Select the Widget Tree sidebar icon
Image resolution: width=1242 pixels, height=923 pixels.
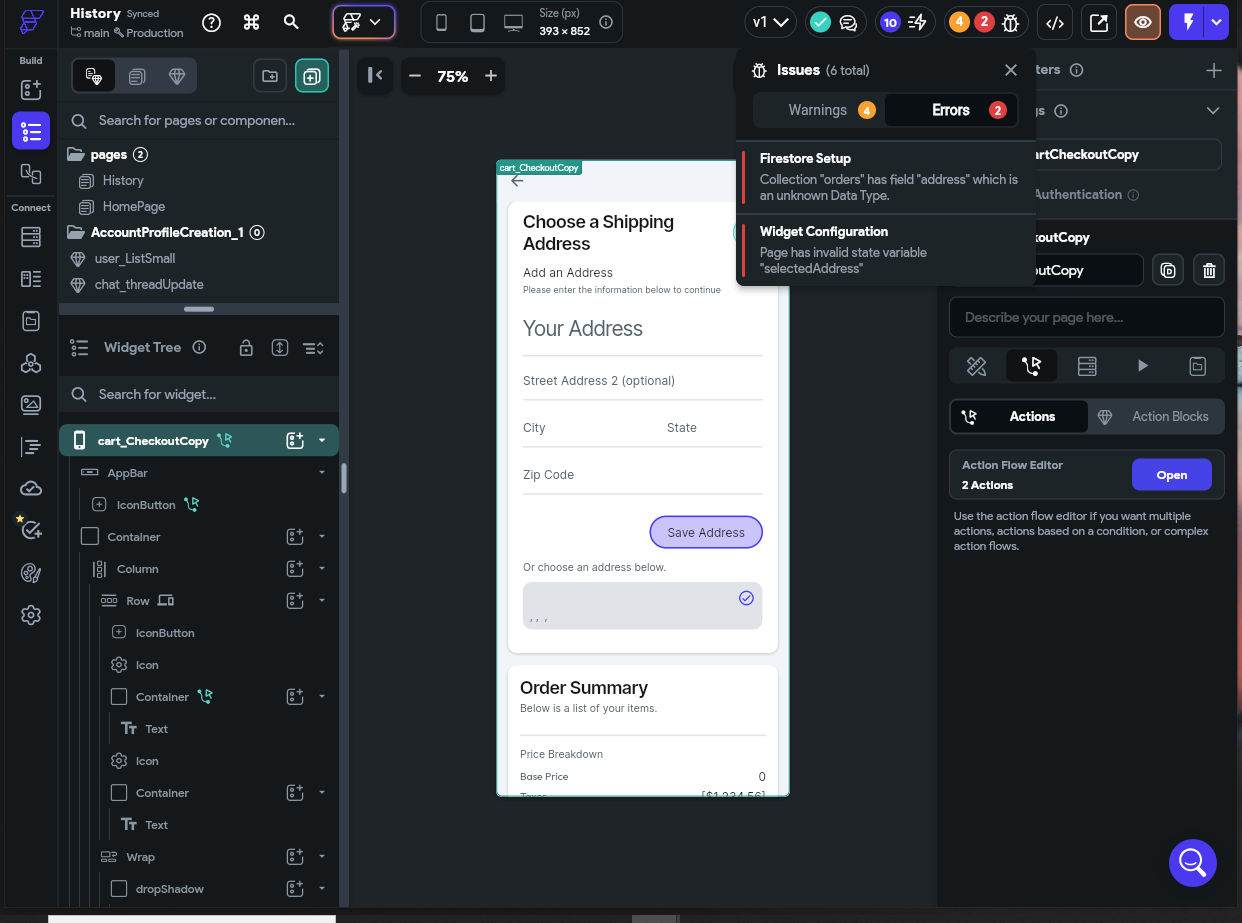click(x=31, y=131)
